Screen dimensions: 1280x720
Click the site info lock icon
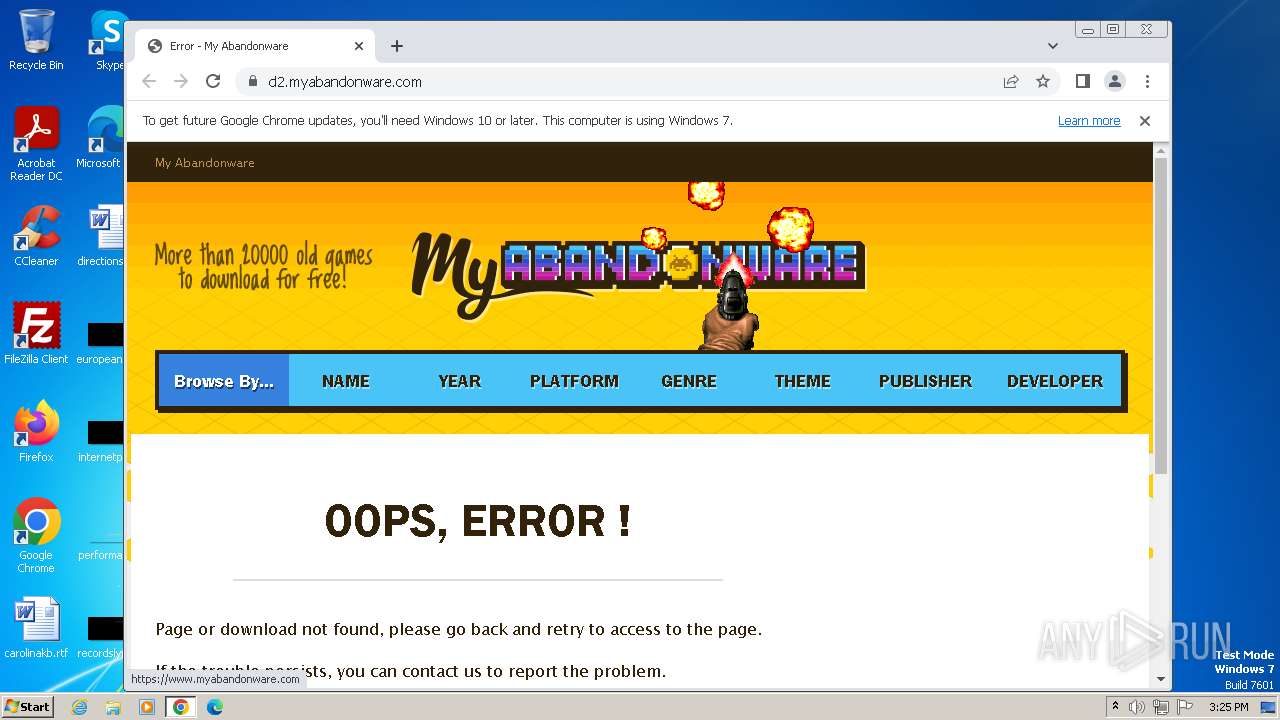click(252, 81)
